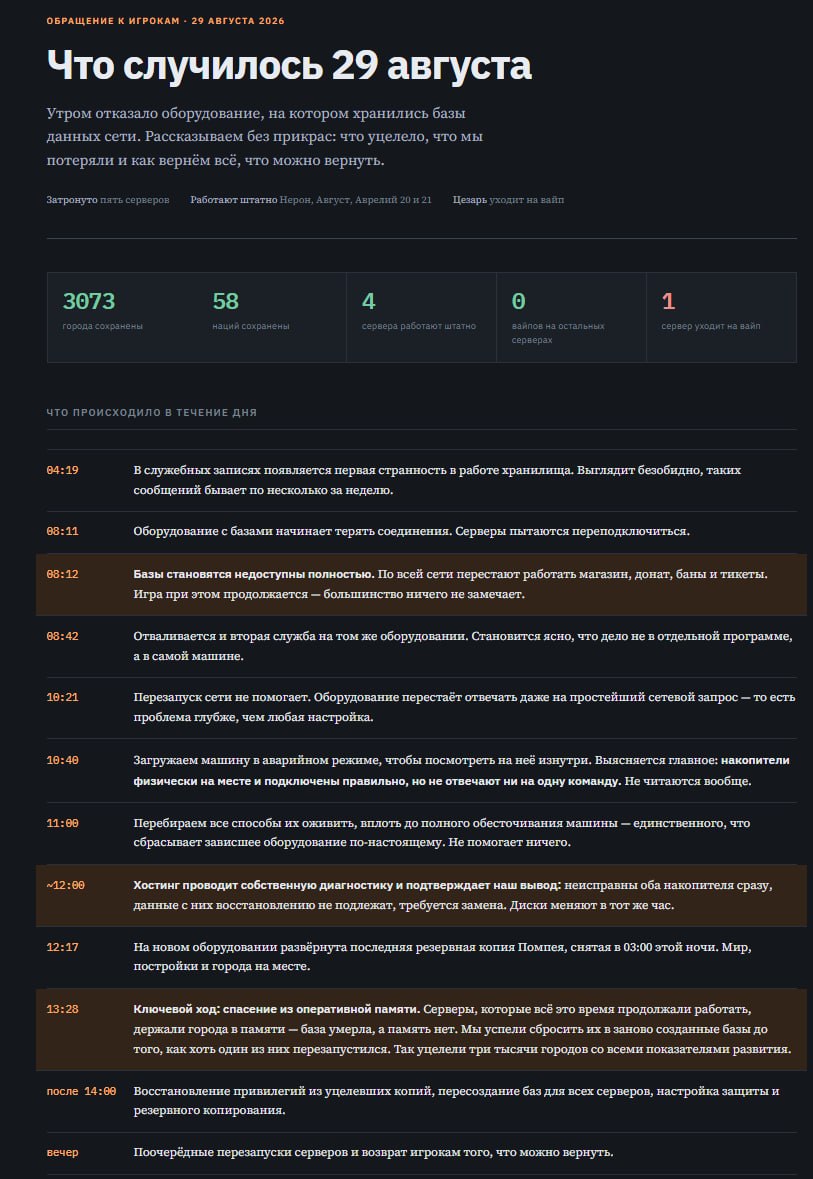
Task: Select the red '1' server wipe stat
Action: click(668, 302)
